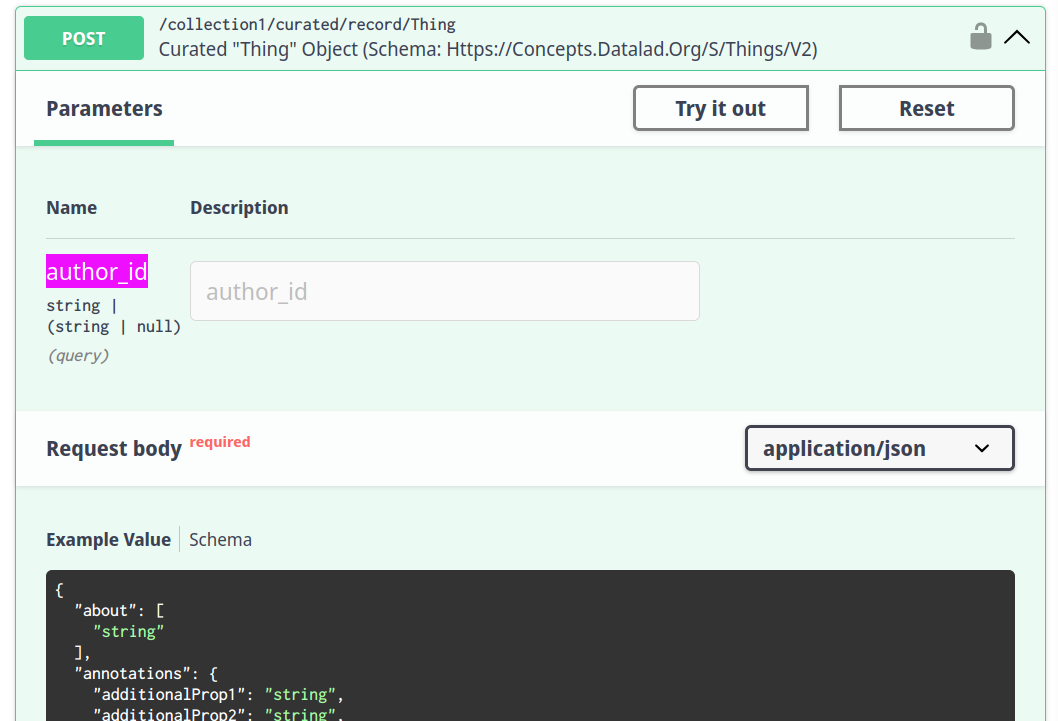
Task: Select the Parameters tab
Action: [x=104, y=109]
